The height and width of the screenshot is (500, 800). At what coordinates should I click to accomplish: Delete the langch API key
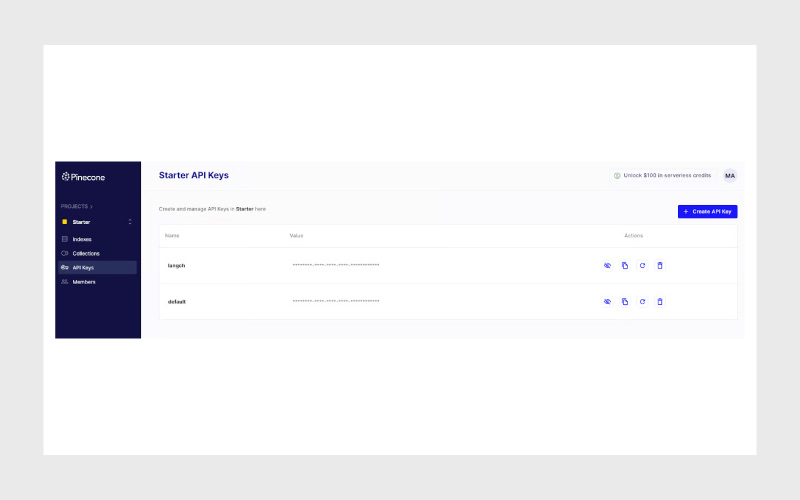(660, 265)
